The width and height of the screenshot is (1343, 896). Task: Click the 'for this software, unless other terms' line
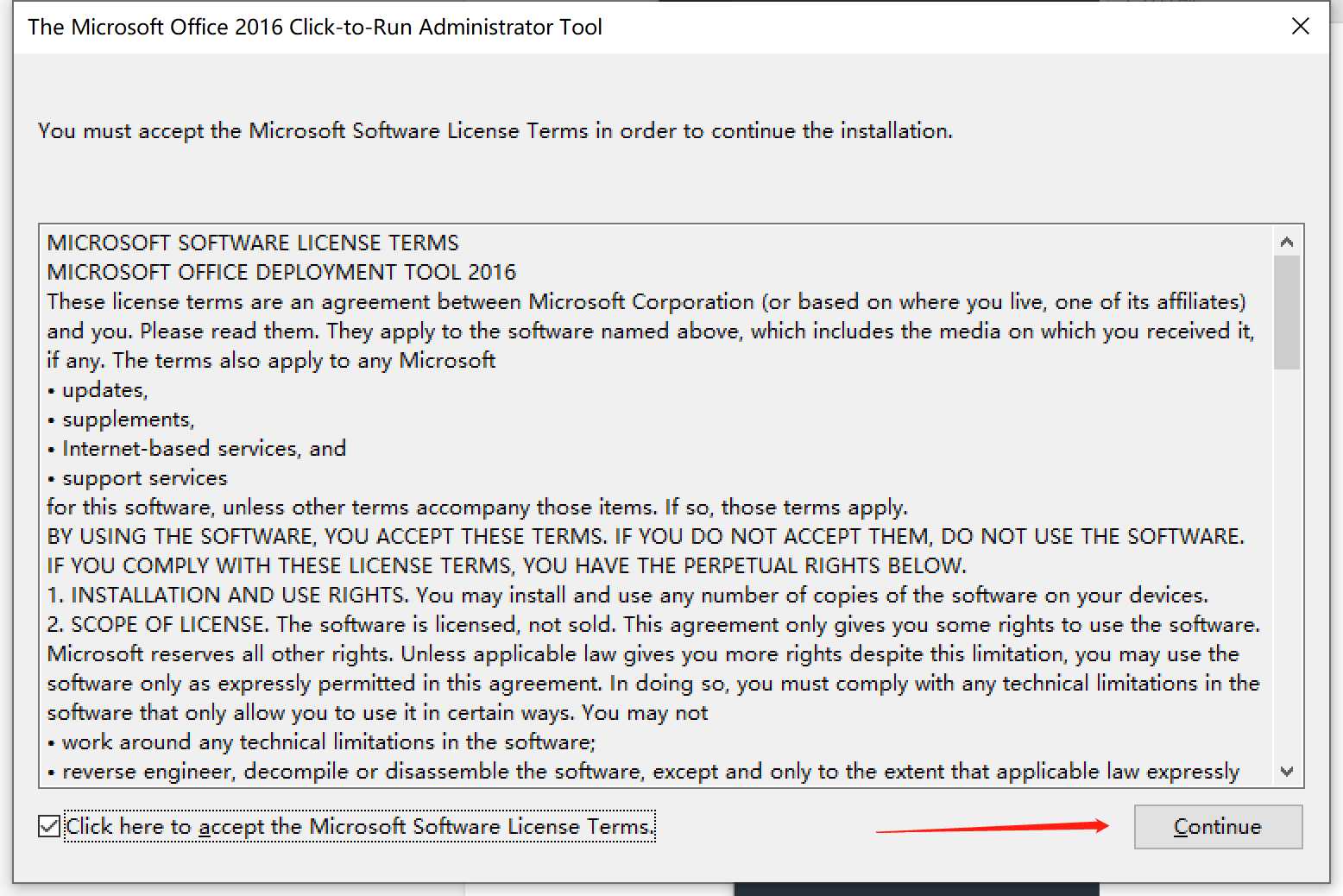pyautogui.click(x=477, y=507)
